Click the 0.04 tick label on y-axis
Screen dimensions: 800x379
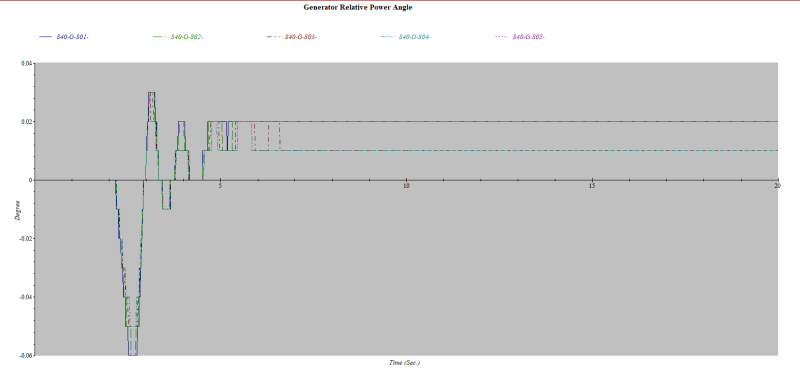[x=27, y=63]
